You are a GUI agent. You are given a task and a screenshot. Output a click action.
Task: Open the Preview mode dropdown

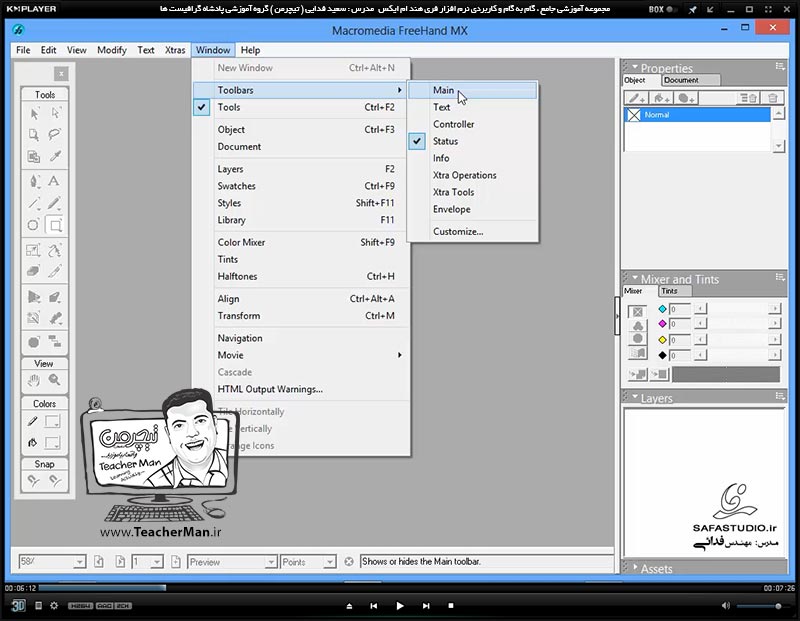pyautogui.click(x=271, y=562)
